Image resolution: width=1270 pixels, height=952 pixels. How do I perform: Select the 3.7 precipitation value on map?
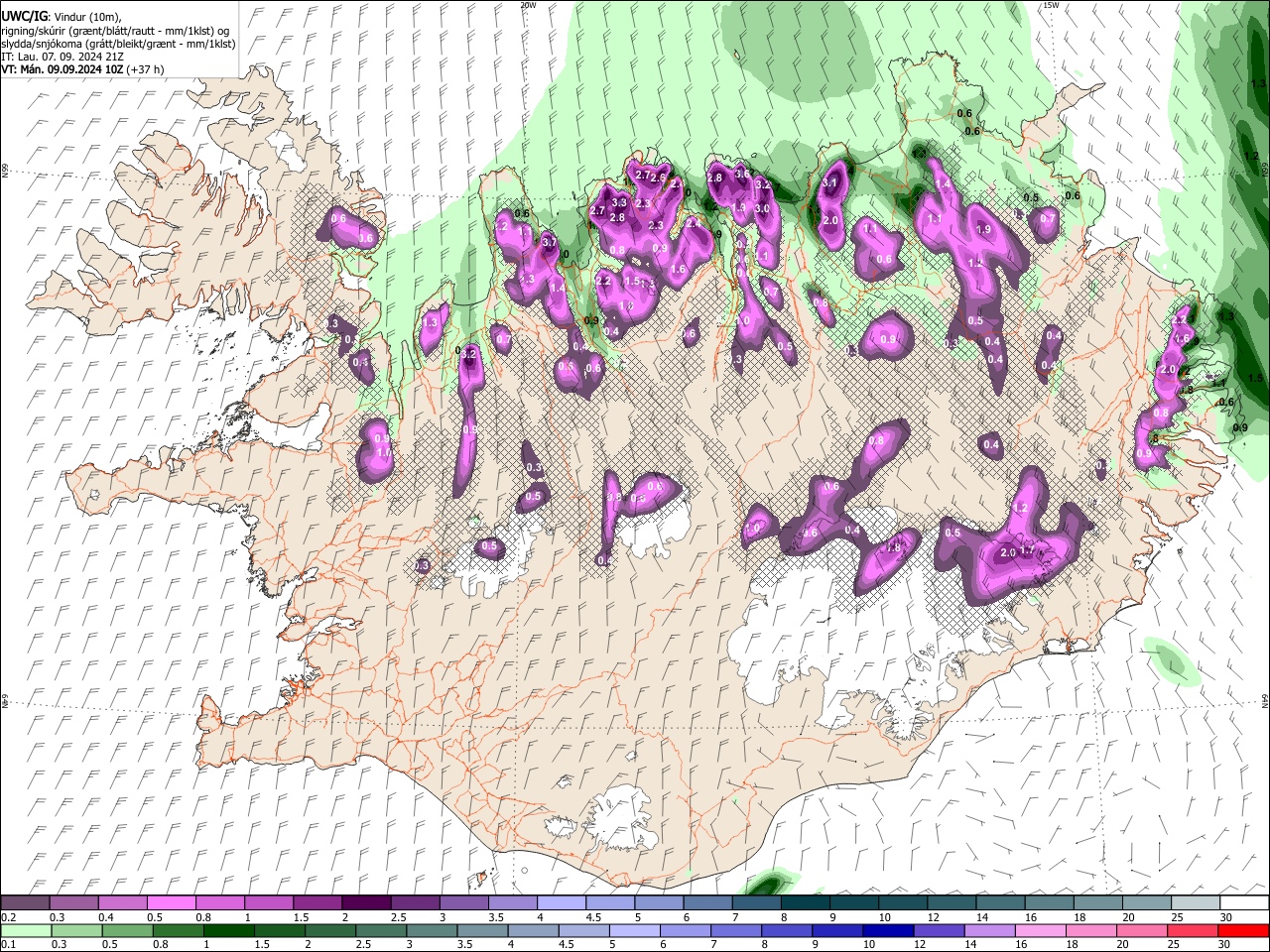(550, 242)
